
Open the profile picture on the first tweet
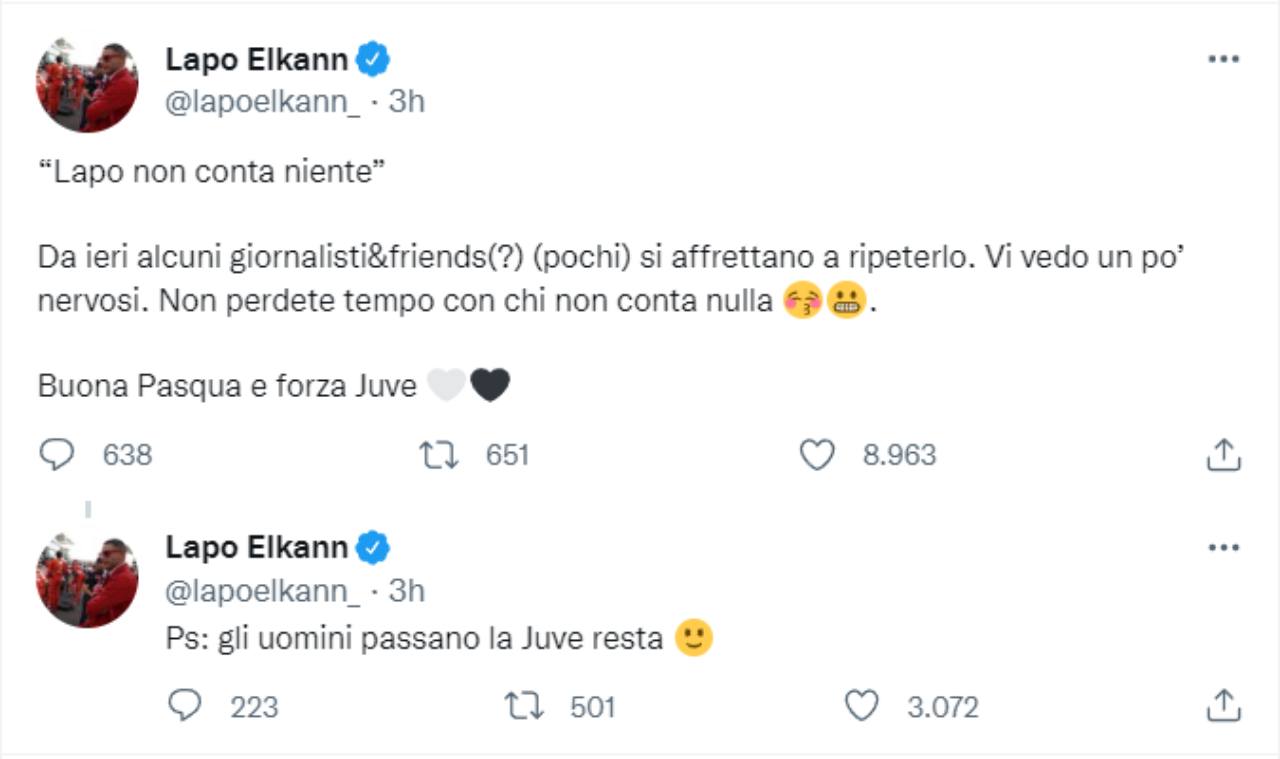pyautogui.click(x=87, y=86)
